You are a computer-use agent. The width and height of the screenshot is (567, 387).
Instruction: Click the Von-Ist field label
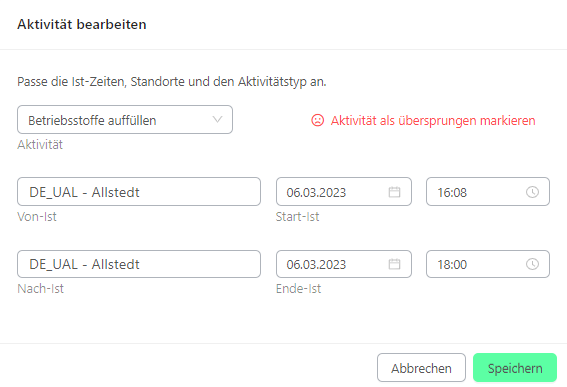point(37,217)
